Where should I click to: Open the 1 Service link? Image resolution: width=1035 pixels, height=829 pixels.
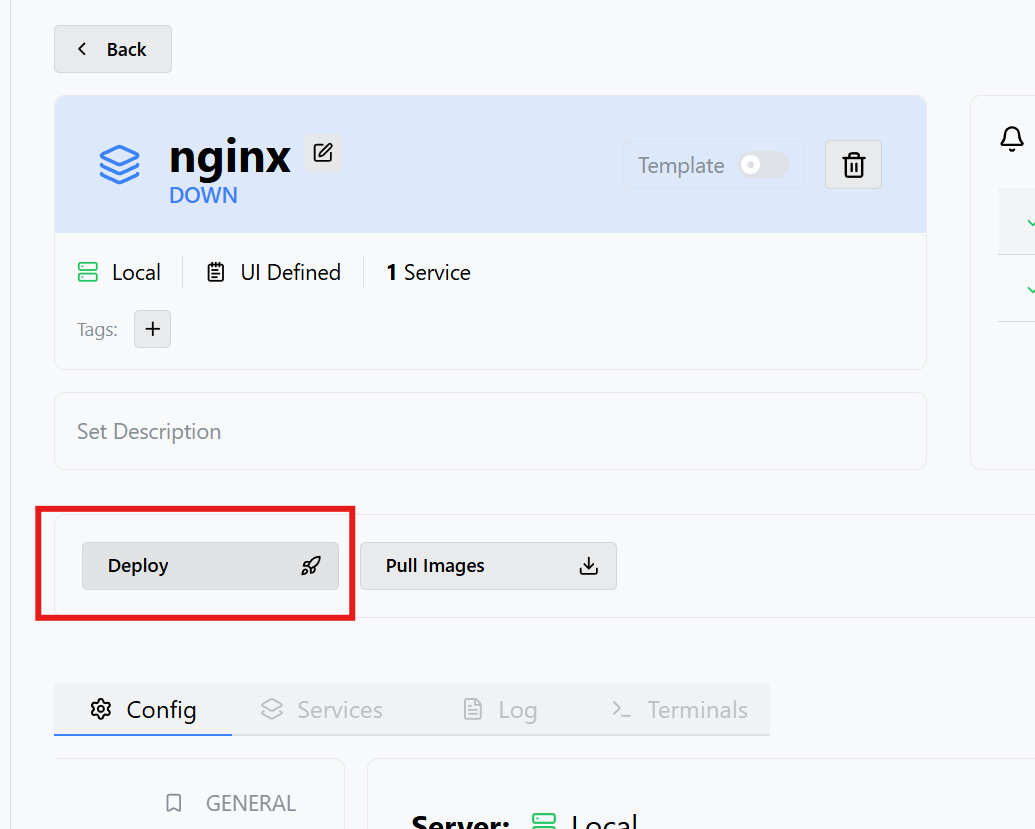428,272
